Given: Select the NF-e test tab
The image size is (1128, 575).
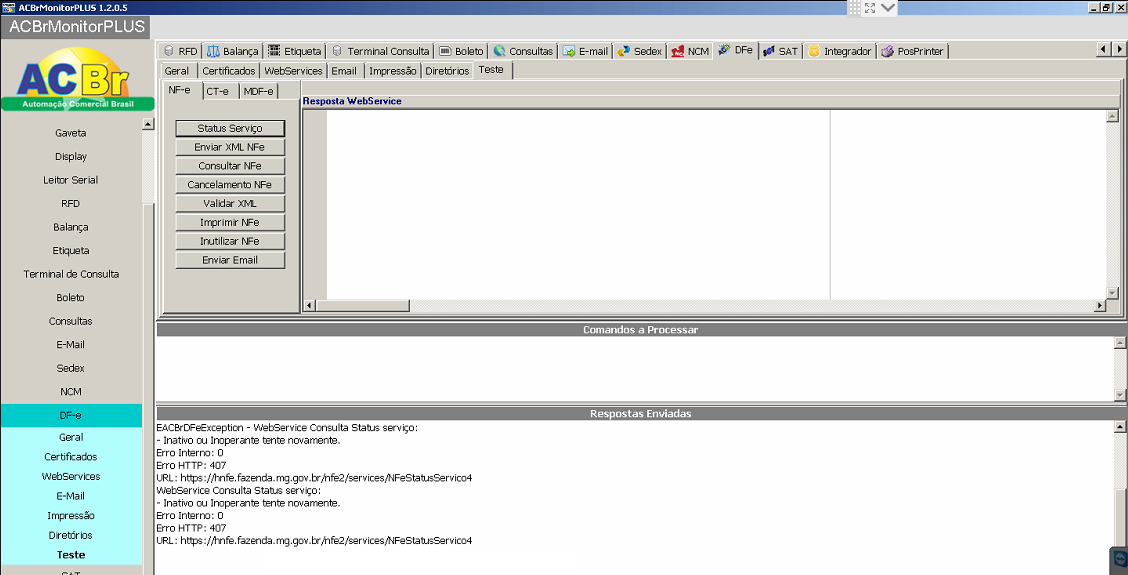Looking at the screenshot, I should [179, 90].
